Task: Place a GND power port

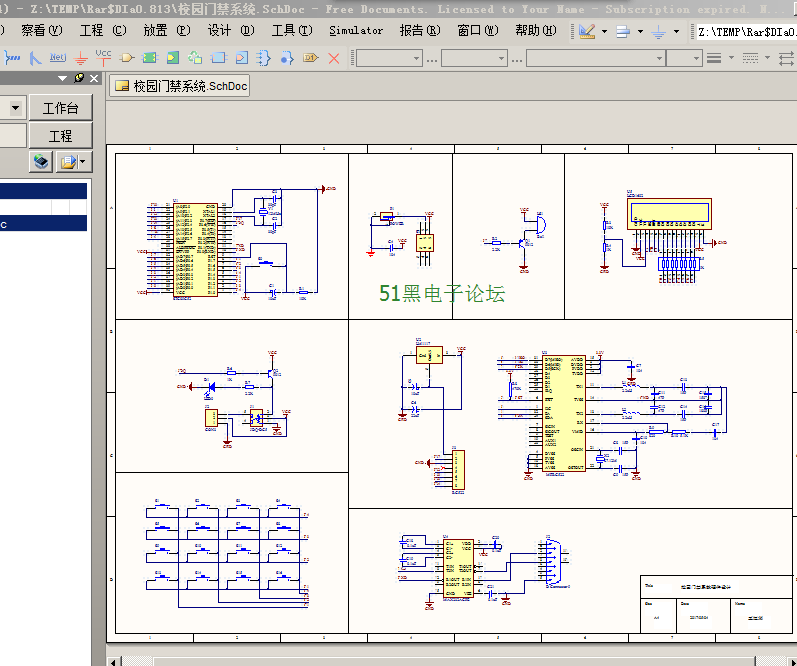Action: point(82,58)
